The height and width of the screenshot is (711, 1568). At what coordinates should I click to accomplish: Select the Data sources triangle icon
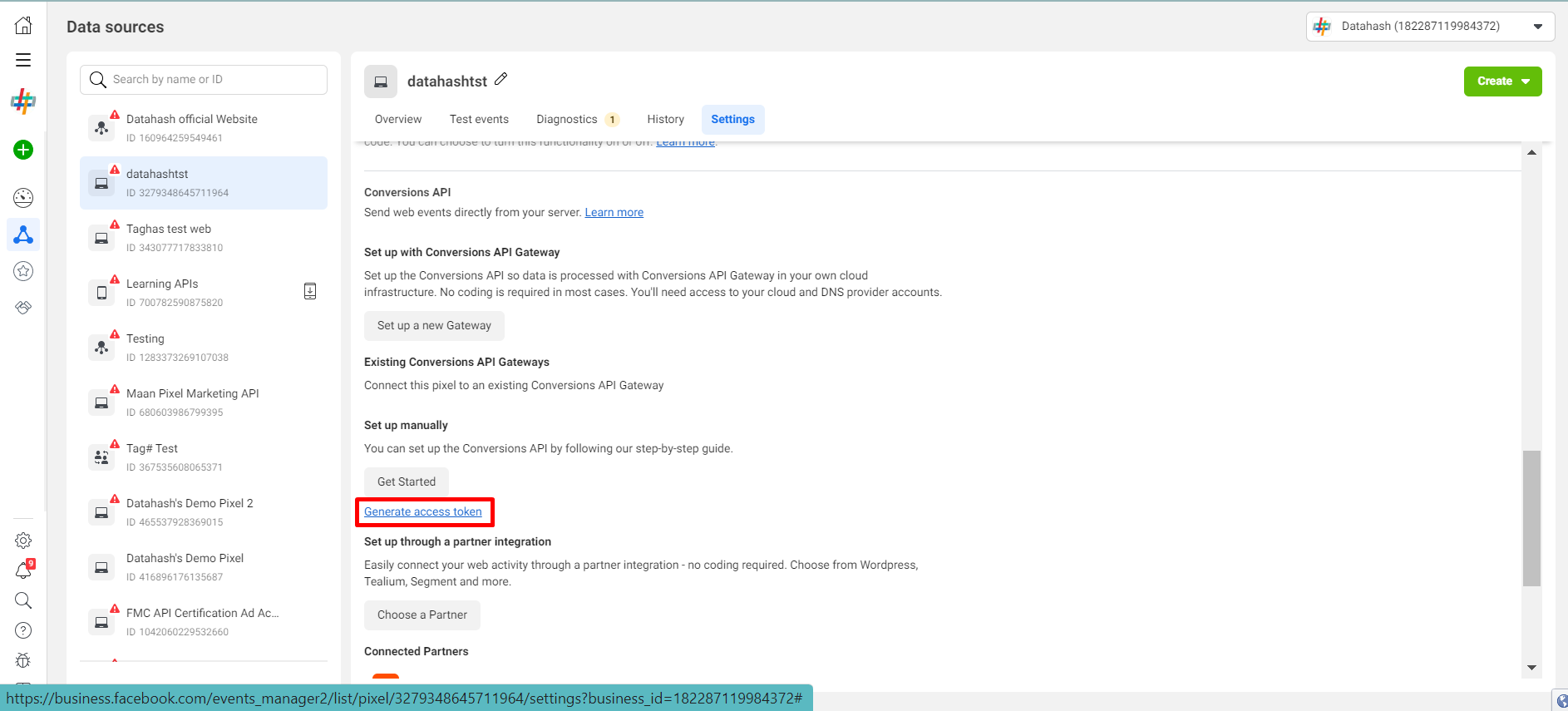tap(23, 235)
